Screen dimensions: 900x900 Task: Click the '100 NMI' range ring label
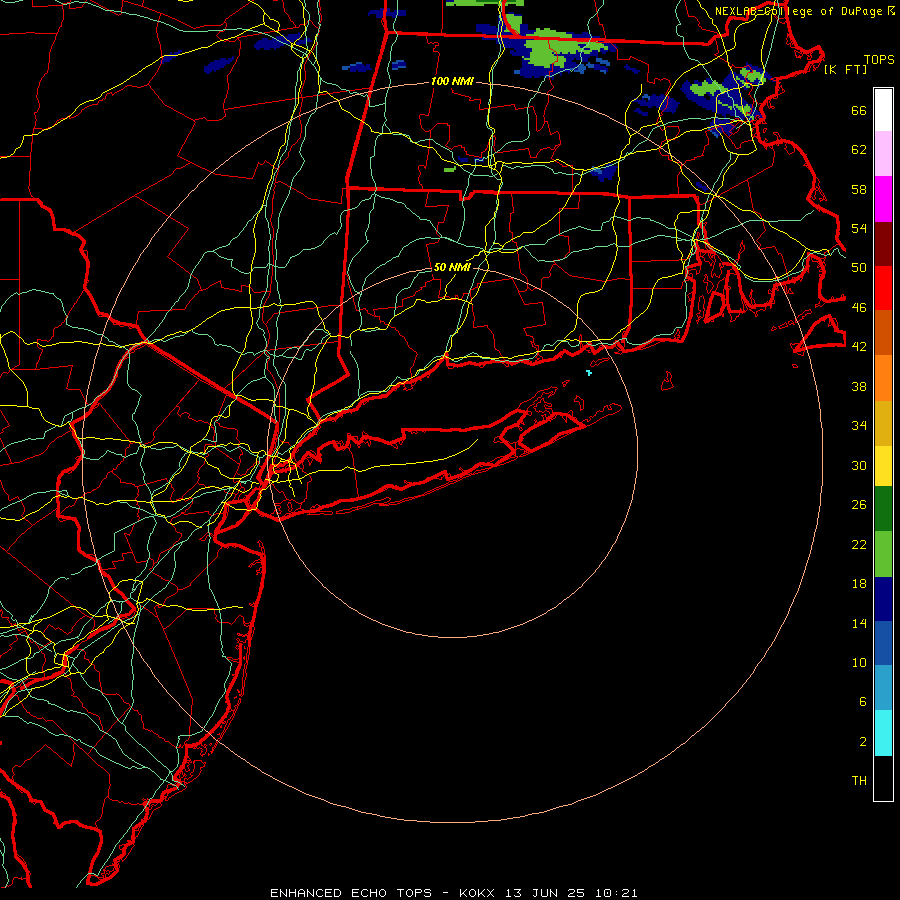click(x=452, y=82)
